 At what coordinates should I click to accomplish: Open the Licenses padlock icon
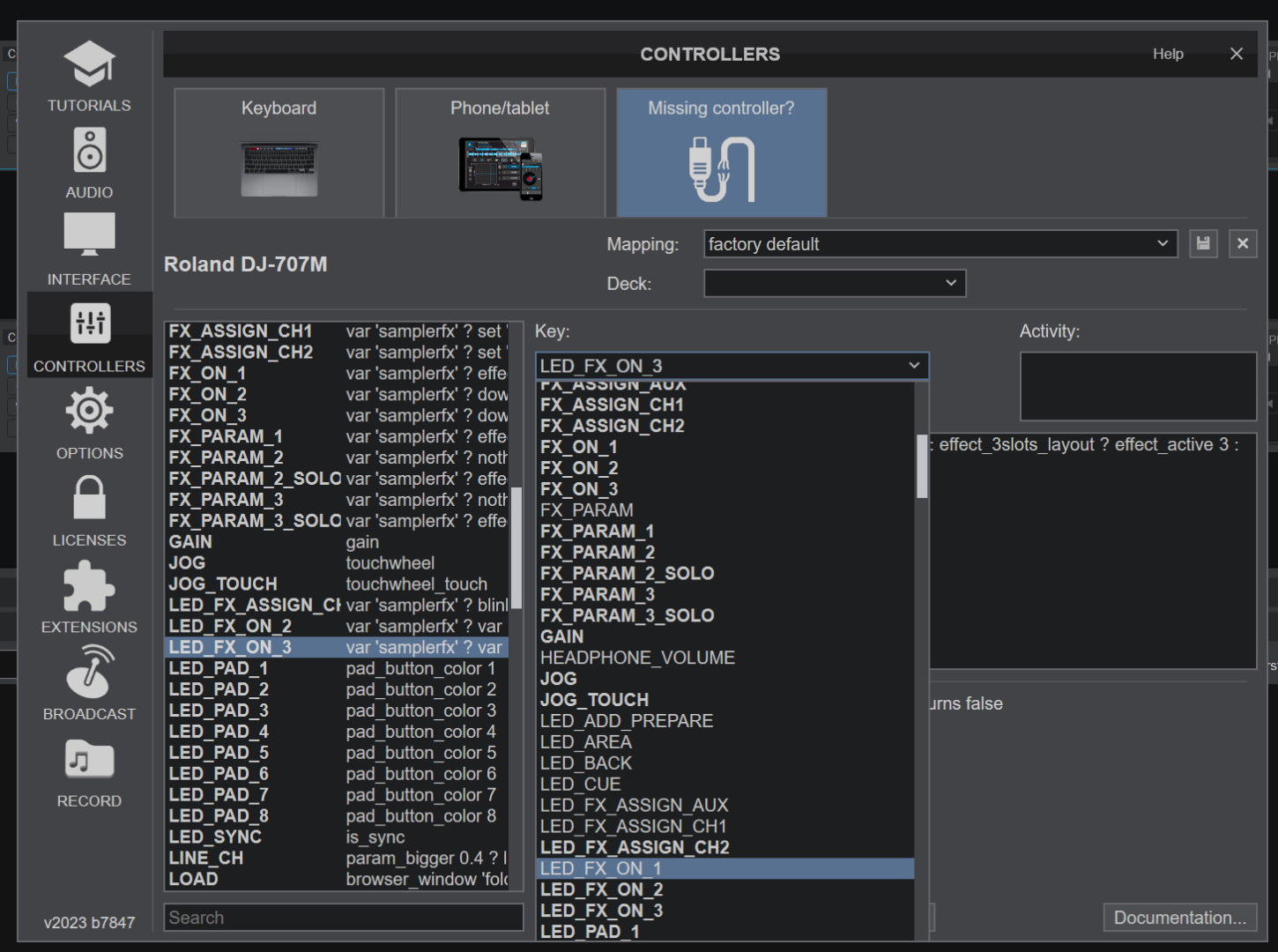[89, 497]
